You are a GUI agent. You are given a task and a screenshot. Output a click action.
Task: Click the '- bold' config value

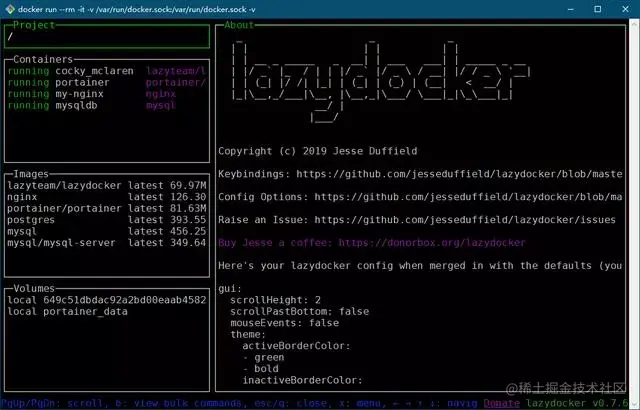click(x=260, y=369)
